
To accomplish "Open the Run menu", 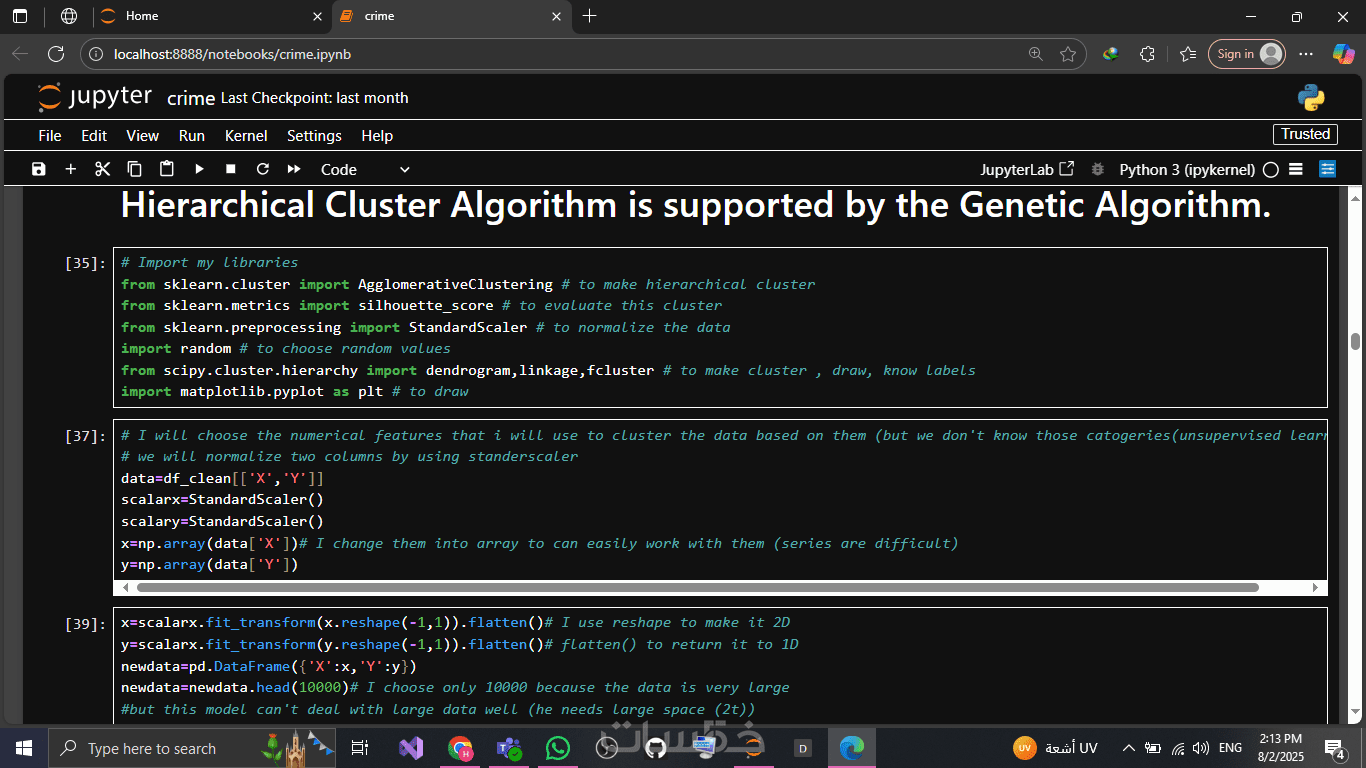I will (x=192, y=135).
